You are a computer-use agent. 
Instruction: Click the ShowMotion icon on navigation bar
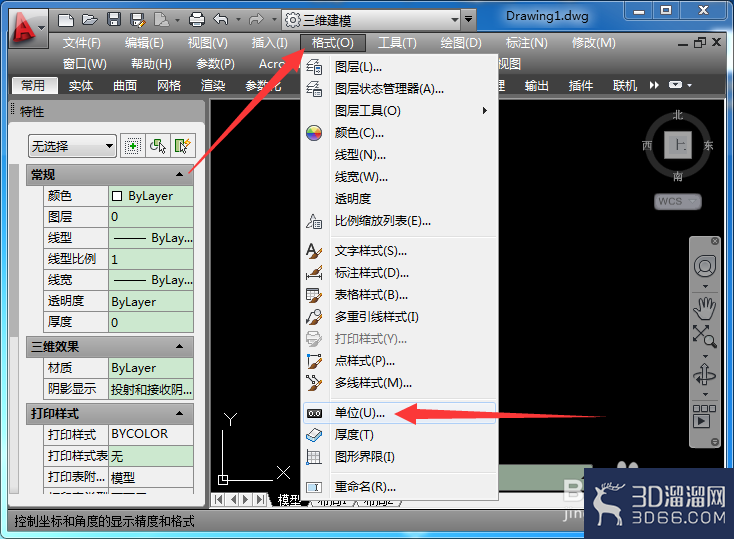point(705,416)
